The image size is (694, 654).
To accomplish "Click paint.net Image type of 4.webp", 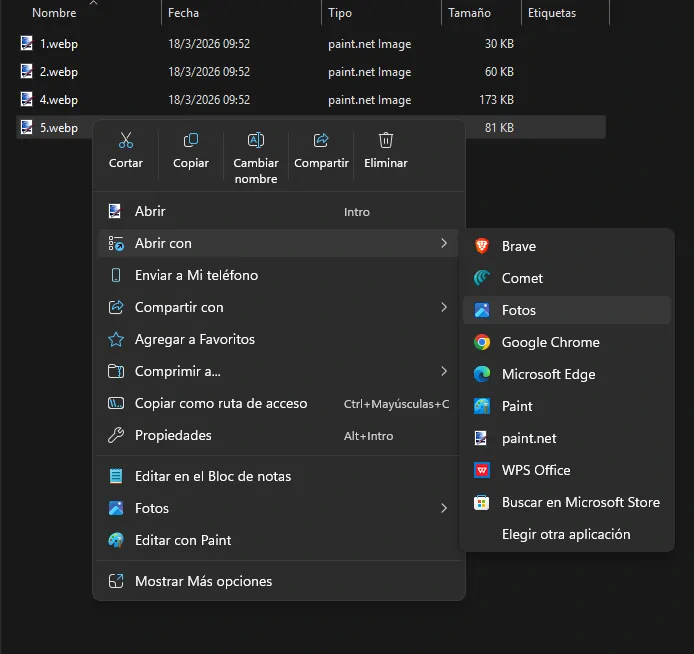I will [370, 100].
